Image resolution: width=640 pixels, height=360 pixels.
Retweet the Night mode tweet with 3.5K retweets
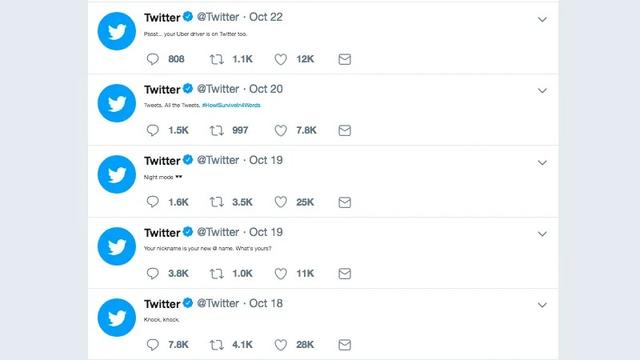216,202
